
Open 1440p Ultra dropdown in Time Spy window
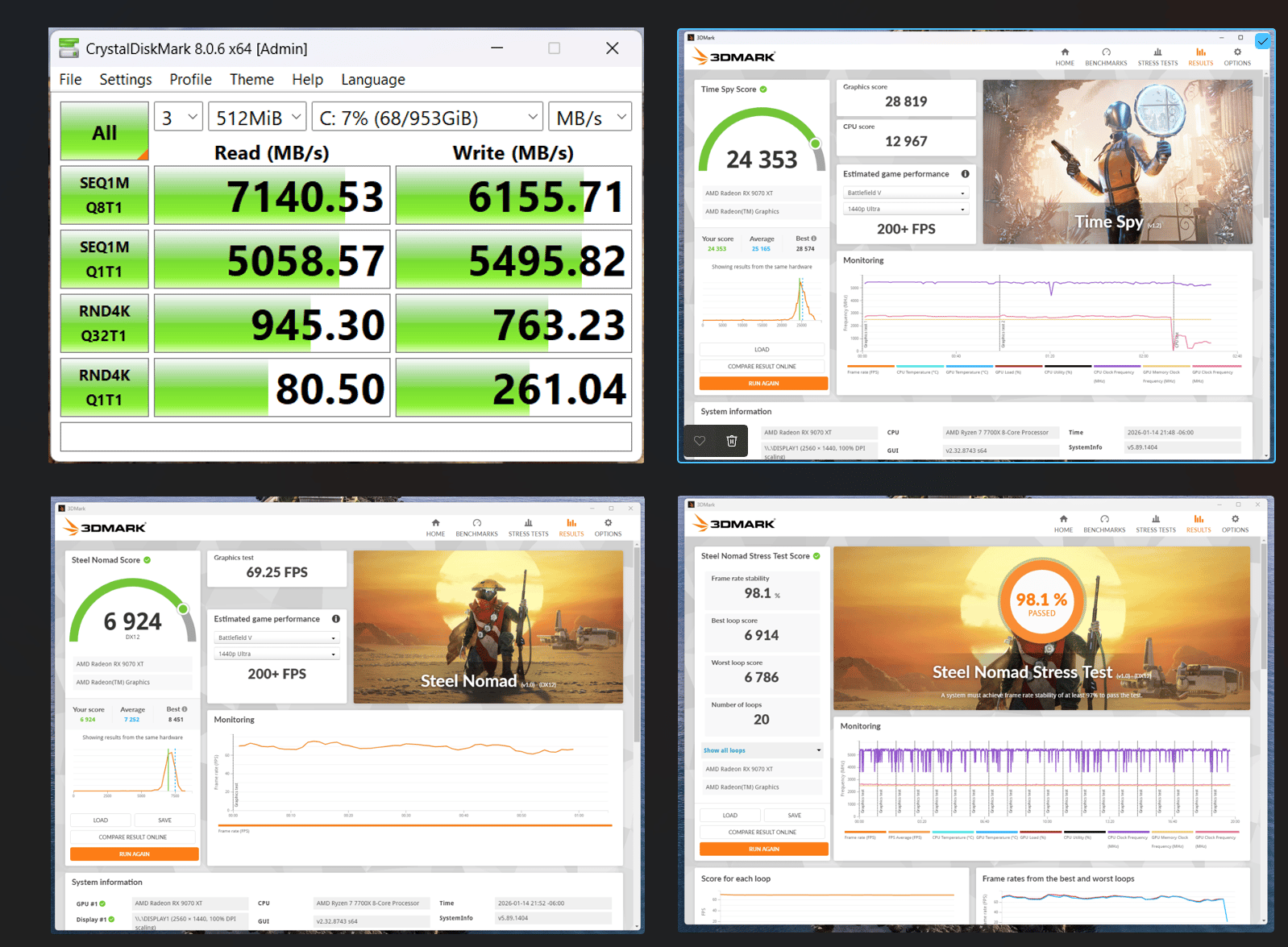click(x=906, y=209)
